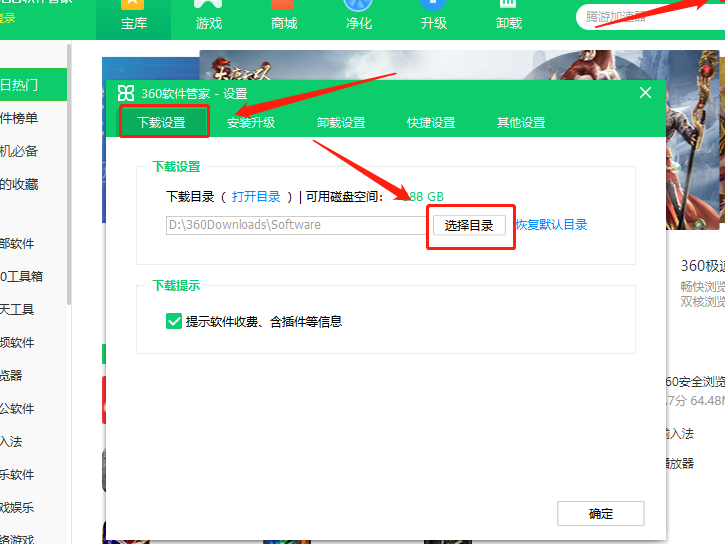Click 恢复默认目录 link
The width and height of the screenshot is (725, 544).
(x=551, y=225)
